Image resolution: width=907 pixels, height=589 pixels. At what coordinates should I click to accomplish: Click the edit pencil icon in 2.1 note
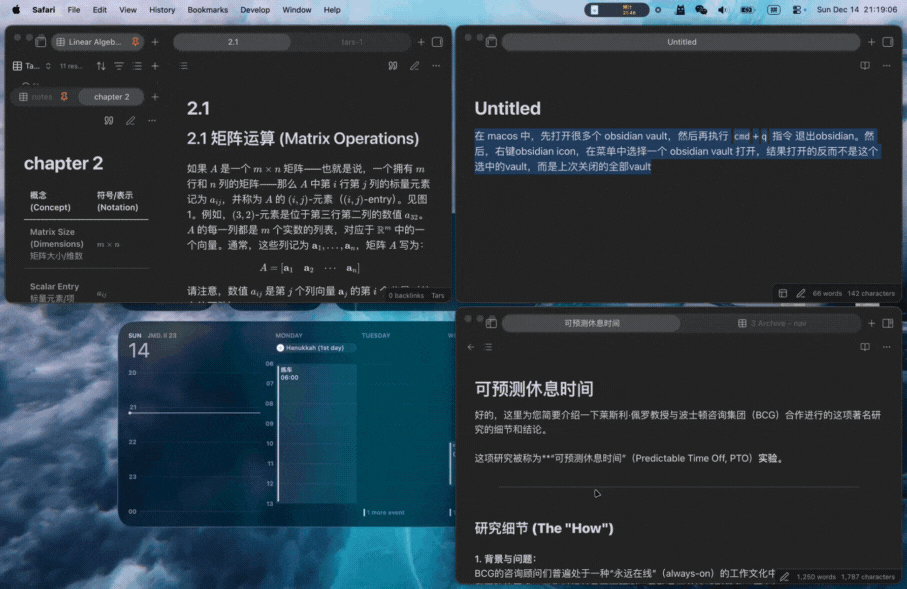point(415,66)
